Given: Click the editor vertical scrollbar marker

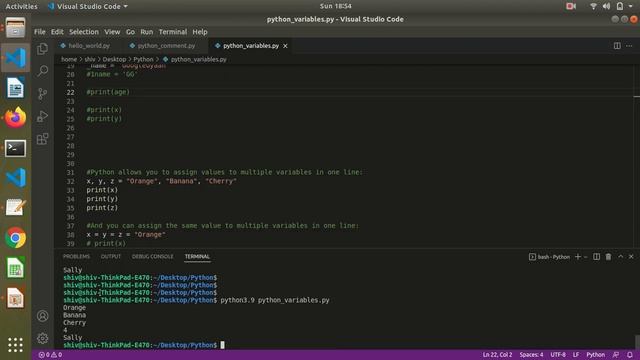Looking at the screenshot, I should pos(637,96).
